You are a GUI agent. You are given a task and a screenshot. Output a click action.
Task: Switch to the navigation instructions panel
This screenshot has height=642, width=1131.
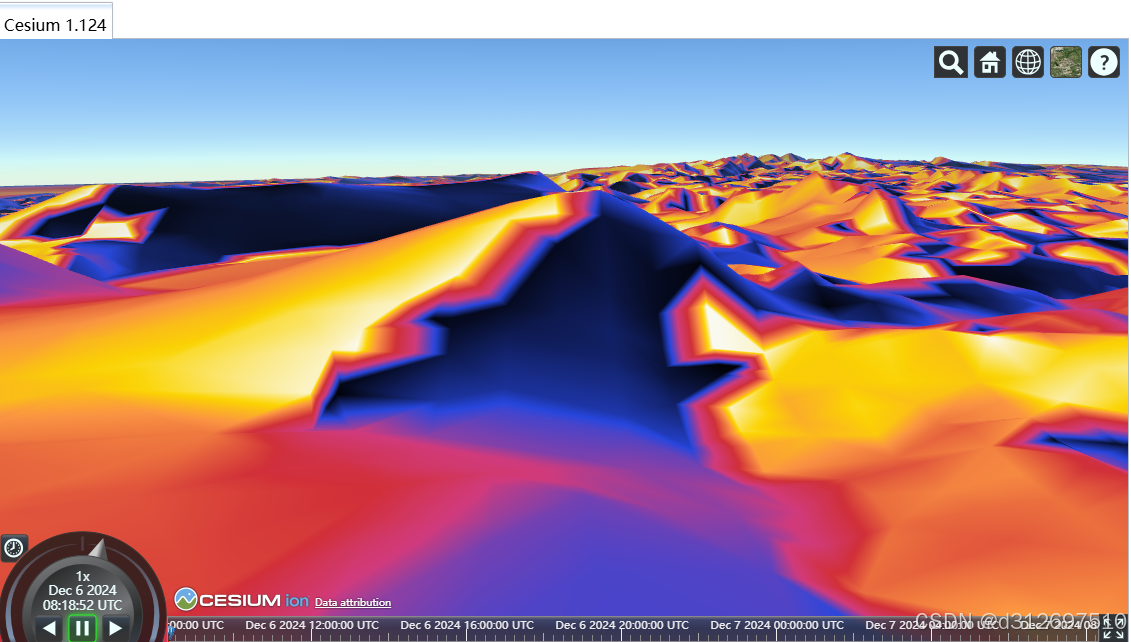pyautogui.click(x=1103, y=61)
